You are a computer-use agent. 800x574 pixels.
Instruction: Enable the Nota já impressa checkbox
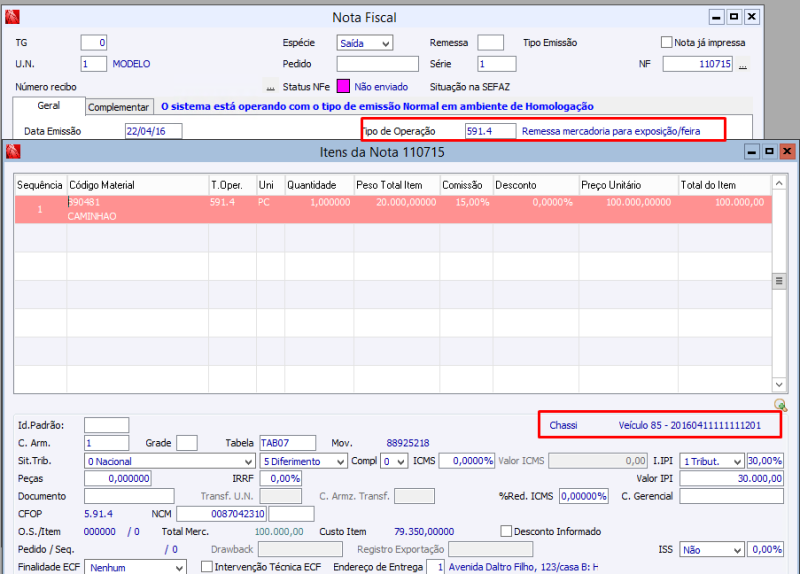(x=667, y=43)
